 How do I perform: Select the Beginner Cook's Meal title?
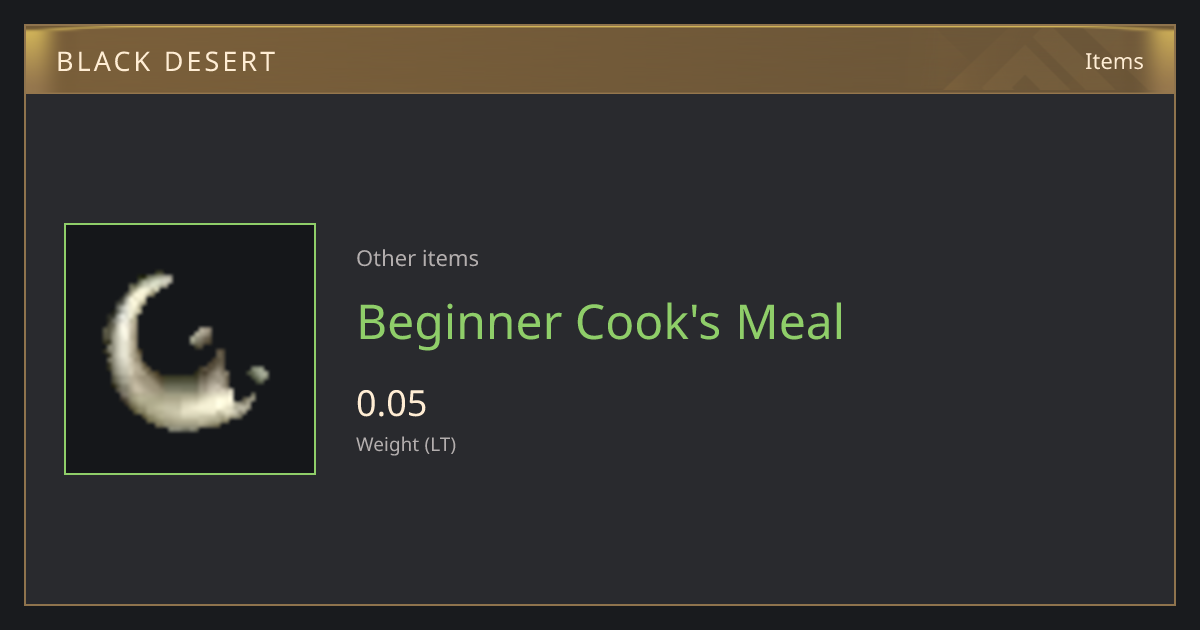click(x=600, y=323)
